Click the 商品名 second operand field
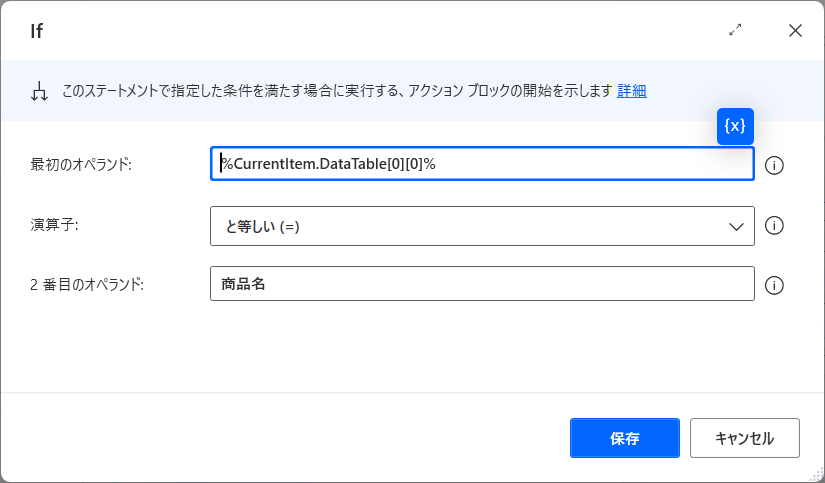This screenshot has height=483, width=825. [482, 284]
